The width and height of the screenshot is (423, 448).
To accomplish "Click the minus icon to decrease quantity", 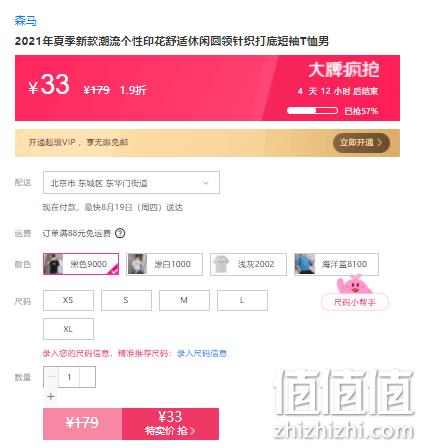I will (x=51, y=377).
